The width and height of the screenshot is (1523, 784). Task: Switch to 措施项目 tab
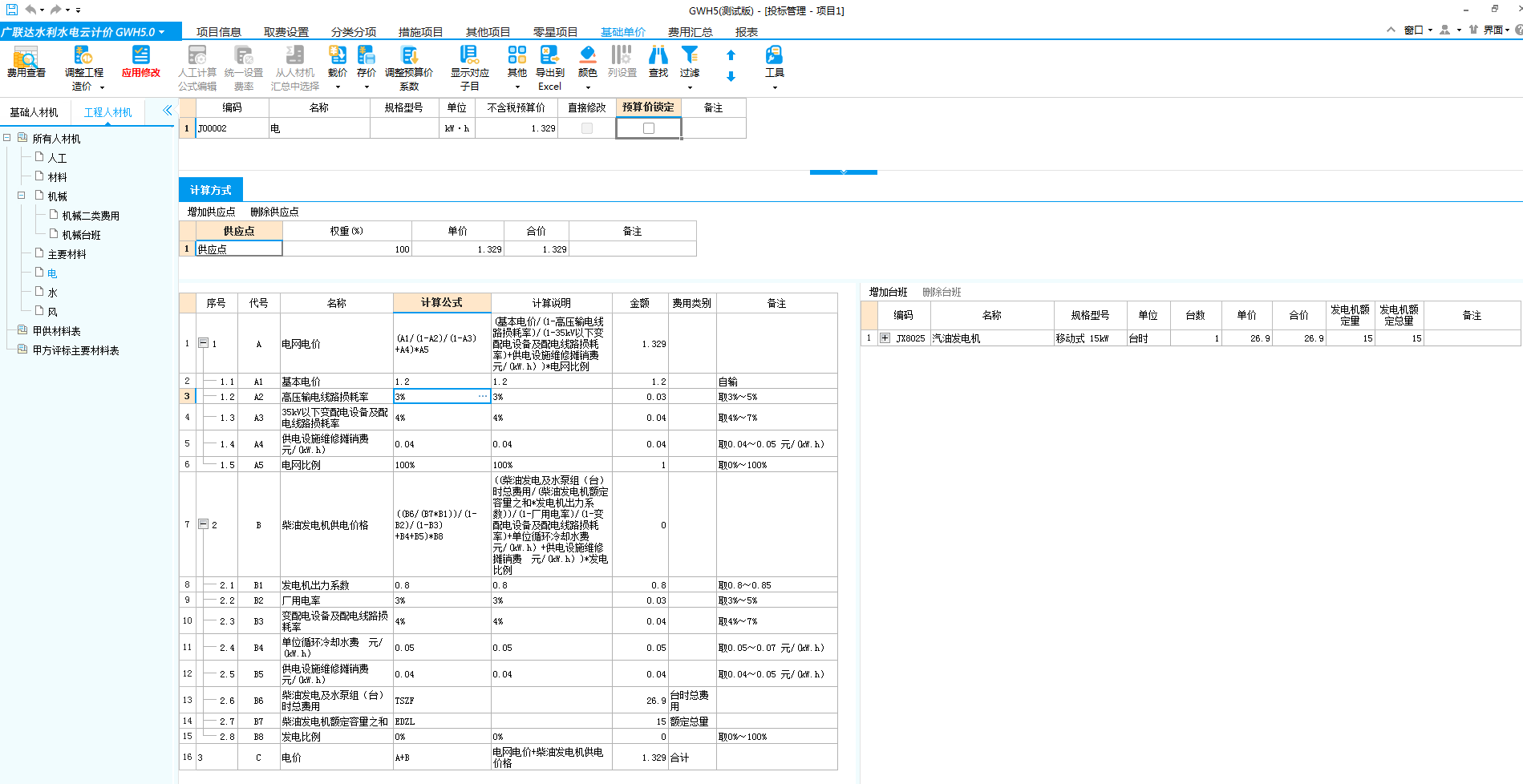(421, 32)
